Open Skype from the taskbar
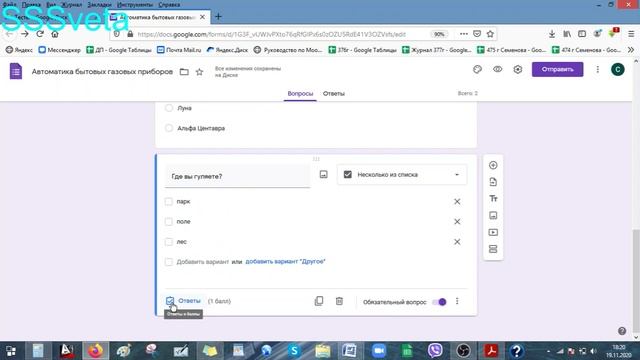This screenshot has width=640, height=360. 294,351
